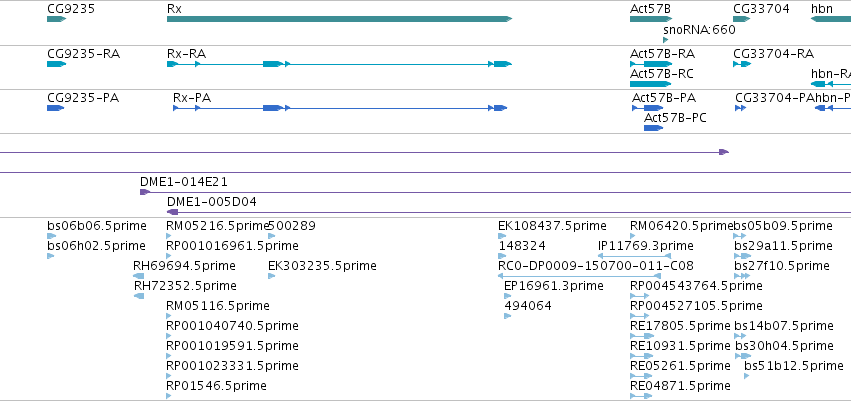The width and height of the screenshot is (851, 401).
Task: Click the CG9235 gene arrow glyph
Action: pyautogui.click(x=56, y=19)
